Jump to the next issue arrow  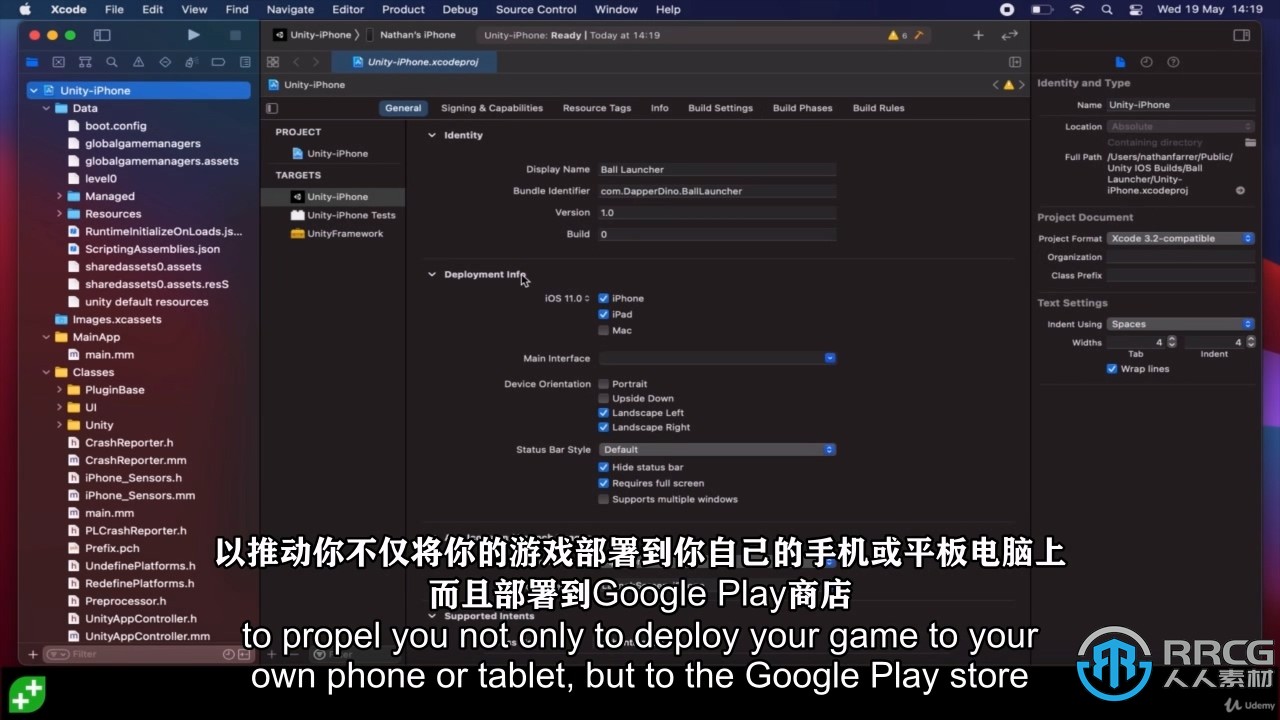tap(1021, 85)
